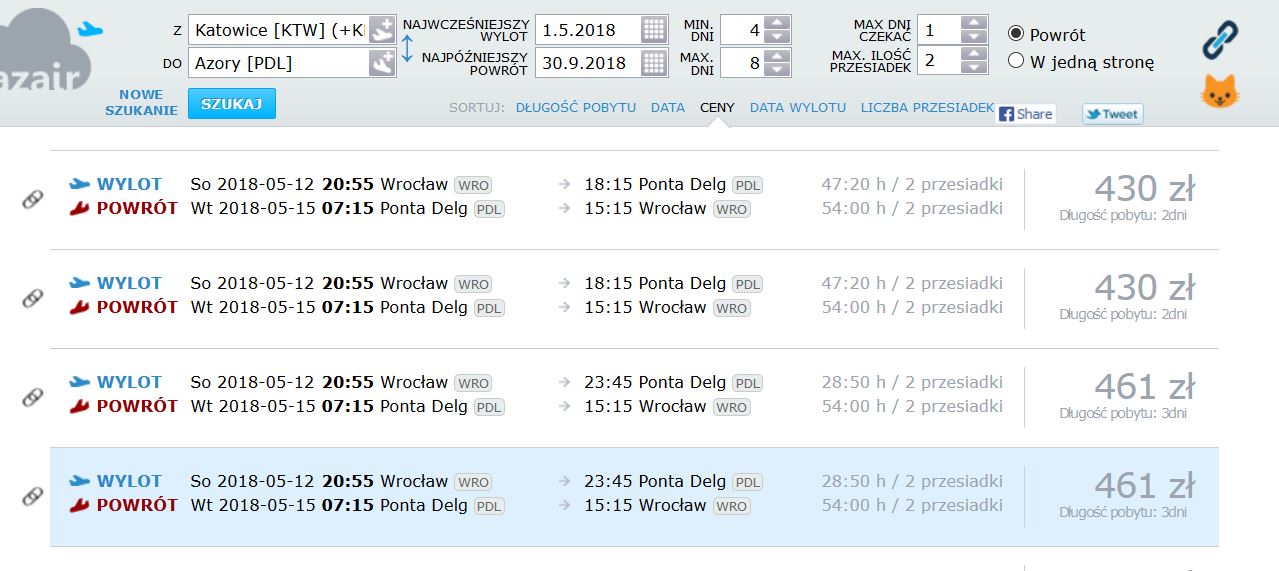Sort results by Długość pobytu
The height and width of the screenshot is (571, 1279).
pos(576,107)
